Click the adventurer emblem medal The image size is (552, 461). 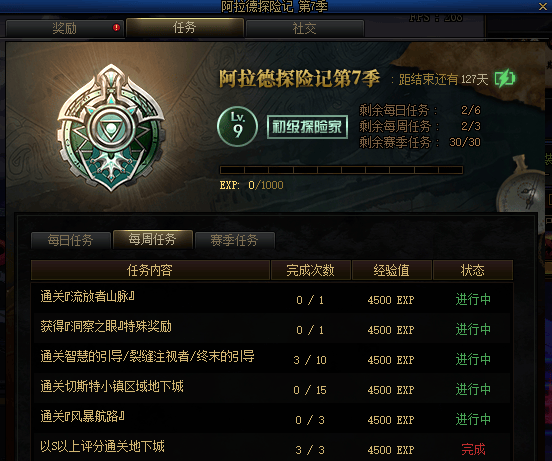click(111, 127)
